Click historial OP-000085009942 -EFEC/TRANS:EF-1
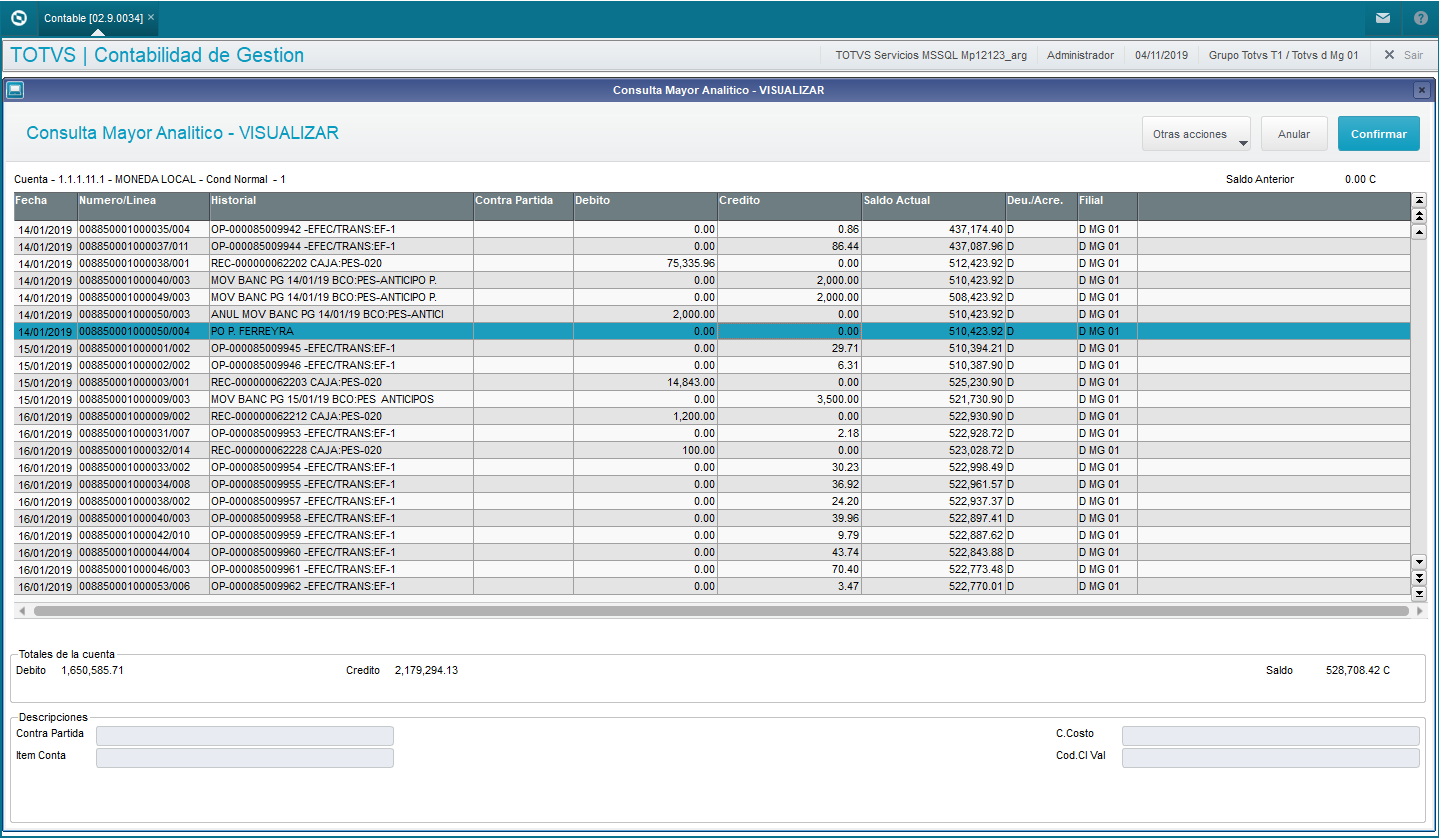This screenshot has width=1439, height=838. pyautogui.click(x=303, y=229)
